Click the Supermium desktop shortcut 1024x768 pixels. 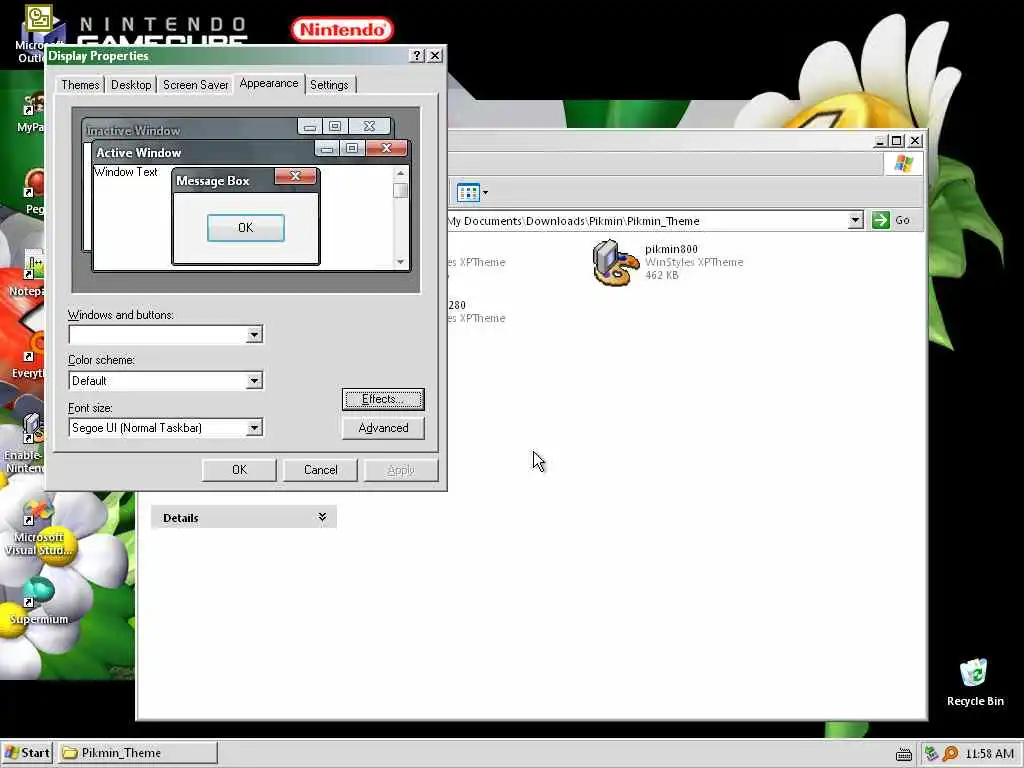37,600
